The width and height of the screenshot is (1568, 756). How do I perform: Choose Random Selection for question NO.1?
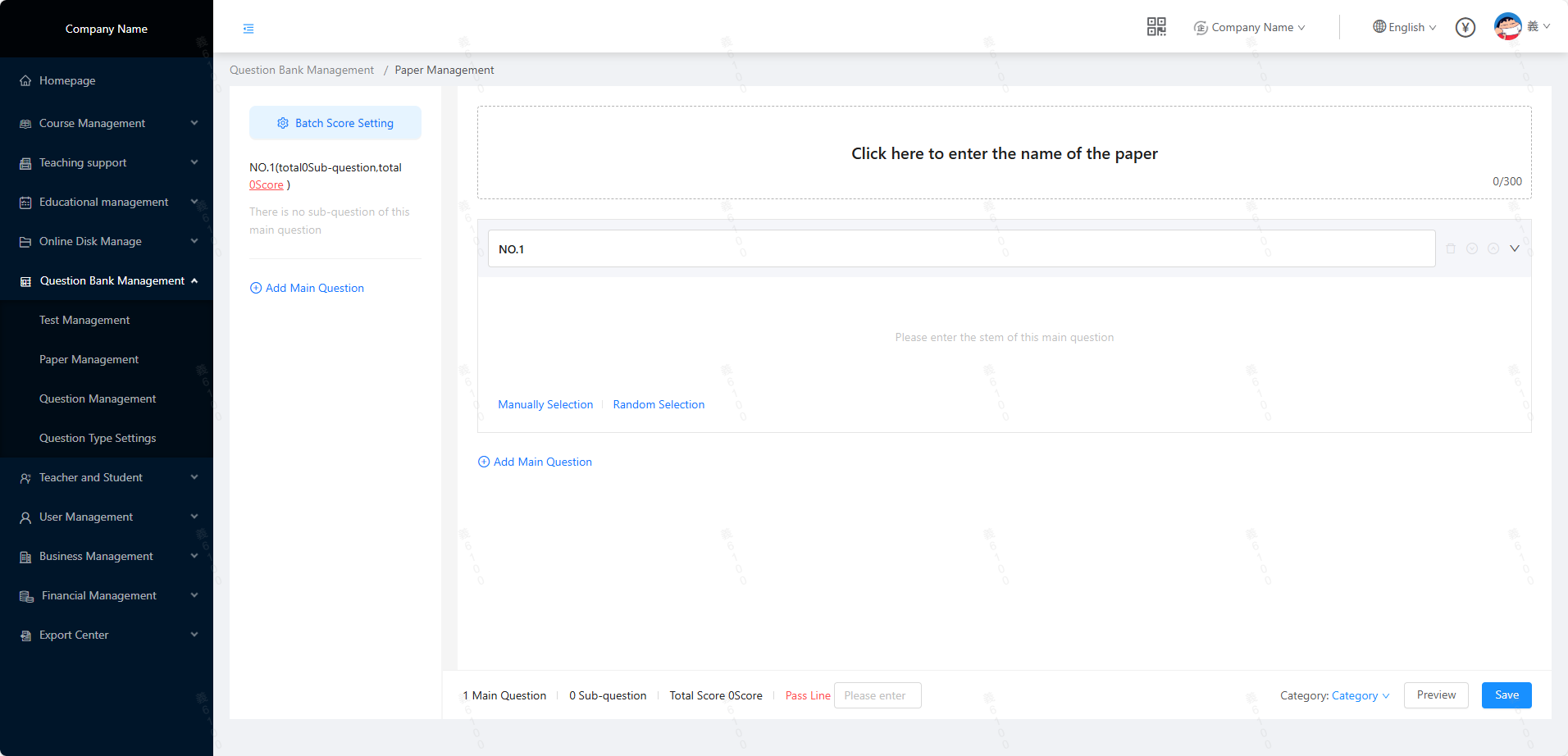(659, 404)
